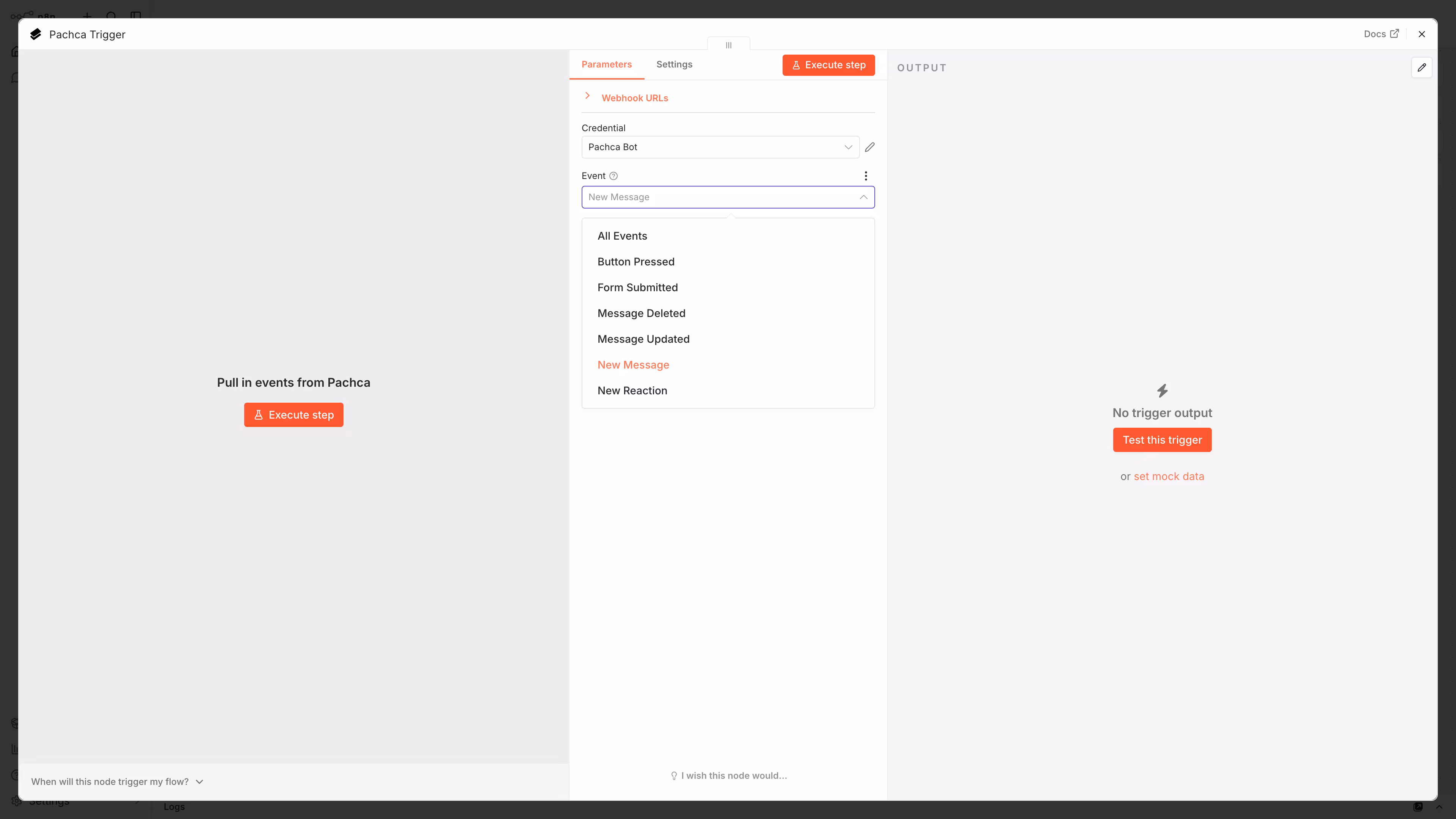Click the Event help question-mark icon
Image resolution: width=1456 pixels, height=819 pixels.
[613, 176]
